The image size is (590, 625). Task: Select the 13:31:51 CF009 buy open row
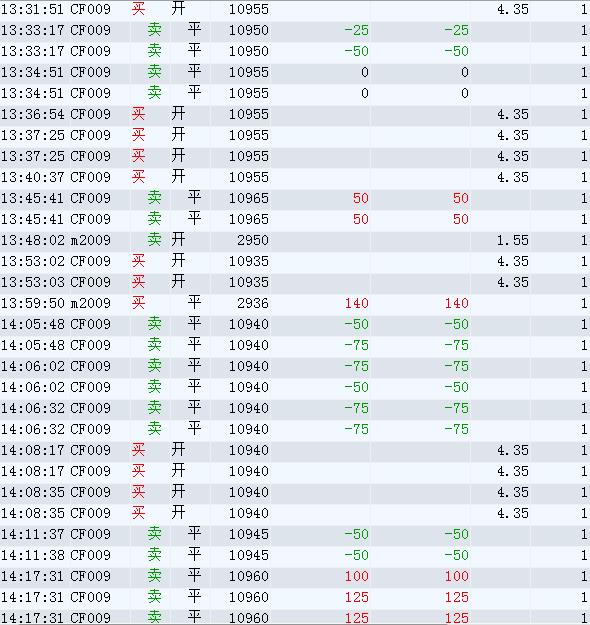[x=295, y=9]
